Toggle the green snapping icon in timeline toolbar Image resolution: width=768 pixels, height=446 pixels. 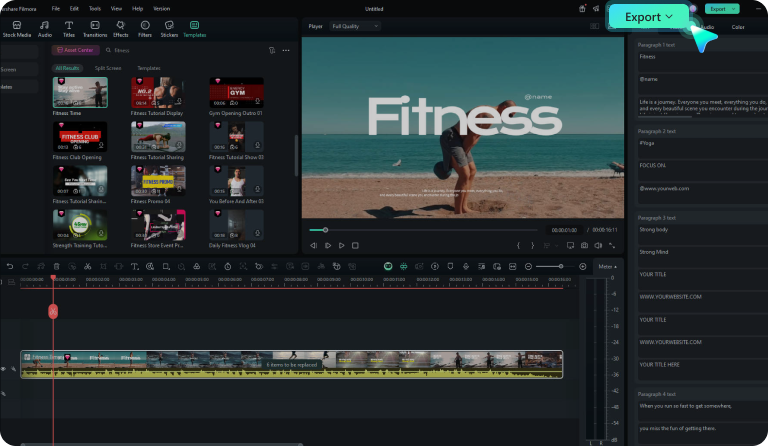coord(404,266)
